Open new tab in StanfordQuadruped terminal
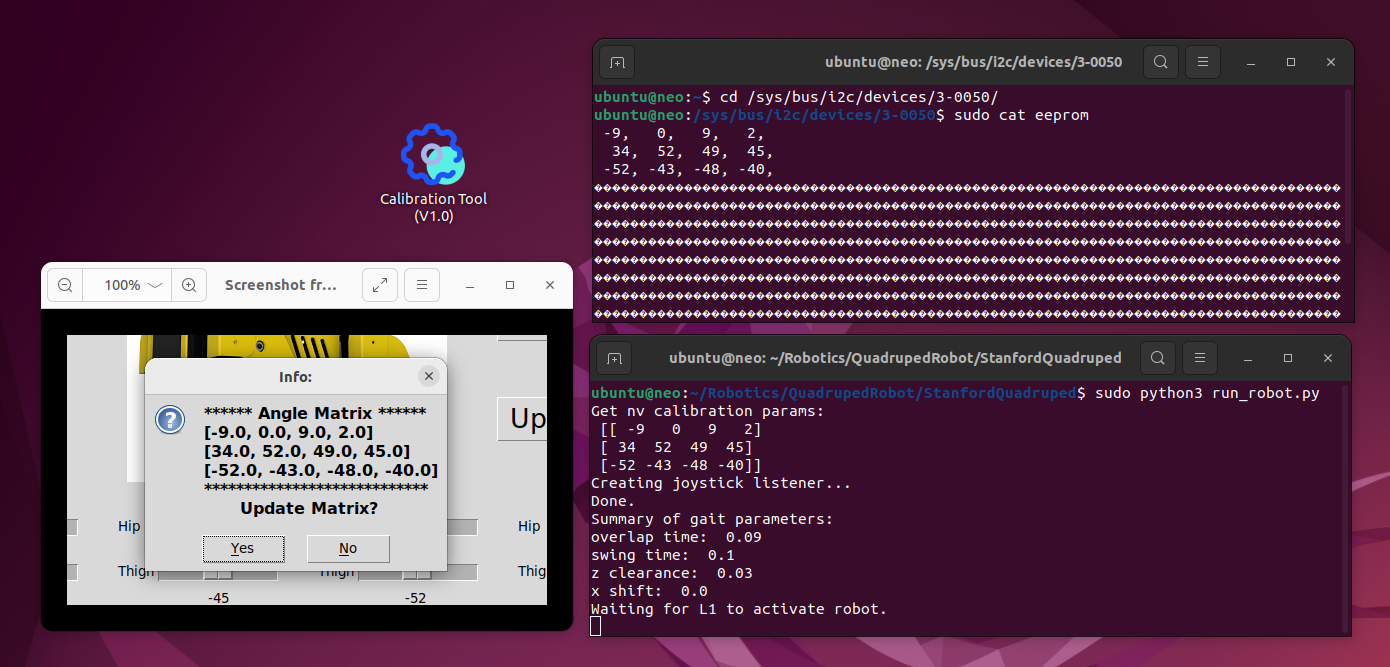 pos(614,357)
